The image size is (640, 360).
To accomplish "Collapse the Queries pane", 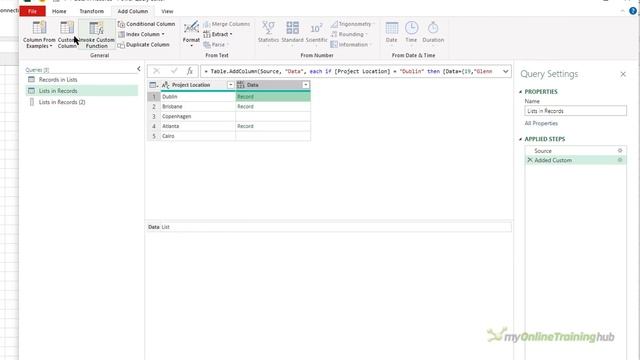I will [x=139, y=69].
